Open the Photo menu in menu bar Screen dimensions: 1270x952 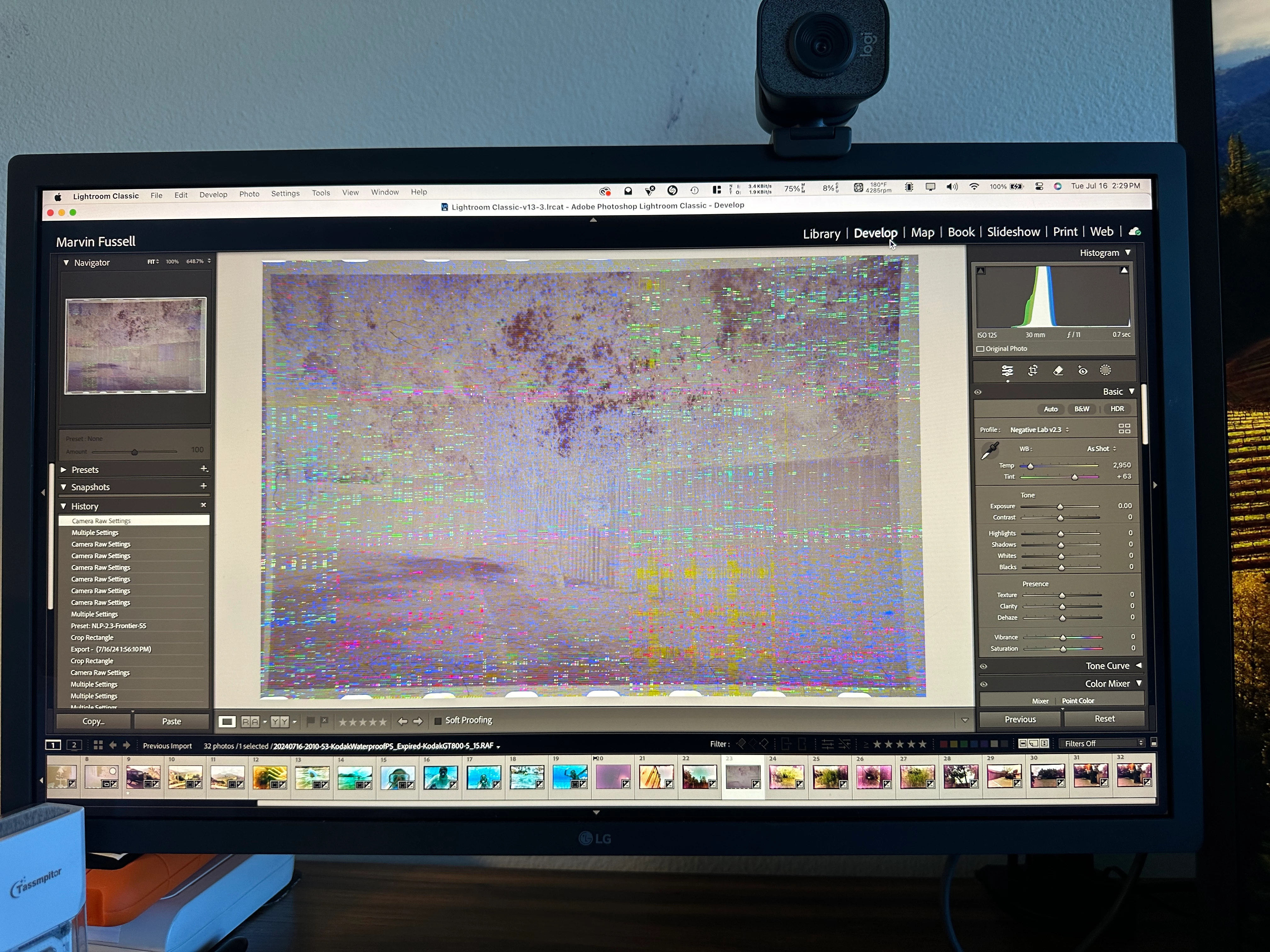(x=249, y=194)
